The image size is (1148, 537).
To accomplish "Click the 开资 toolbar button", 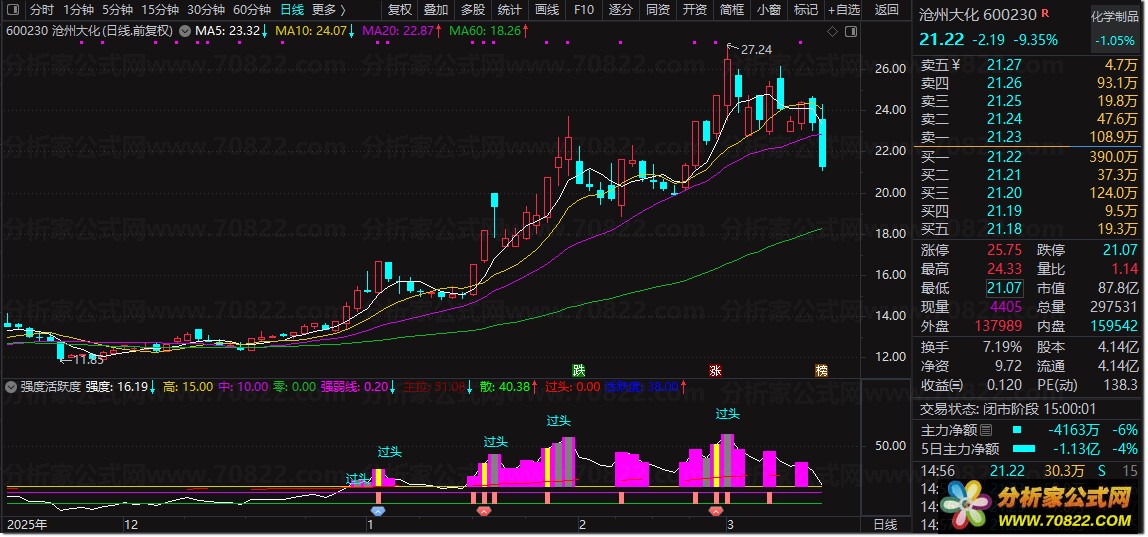I will click(x=695, y=10).
